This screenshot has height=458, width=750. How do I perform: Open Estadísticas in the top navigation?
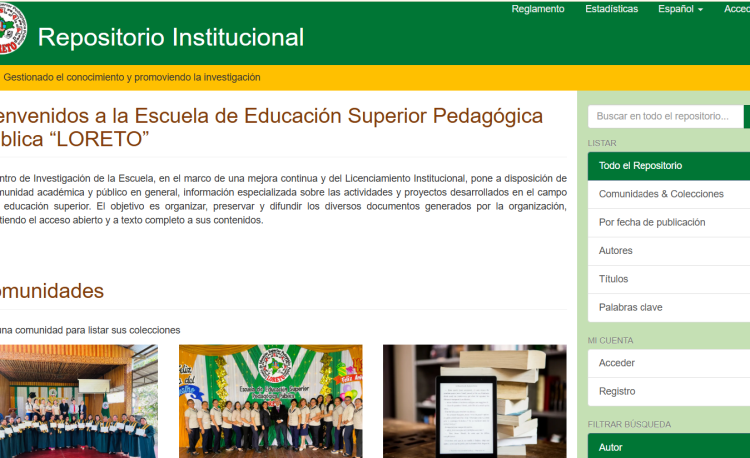(611, 9)
